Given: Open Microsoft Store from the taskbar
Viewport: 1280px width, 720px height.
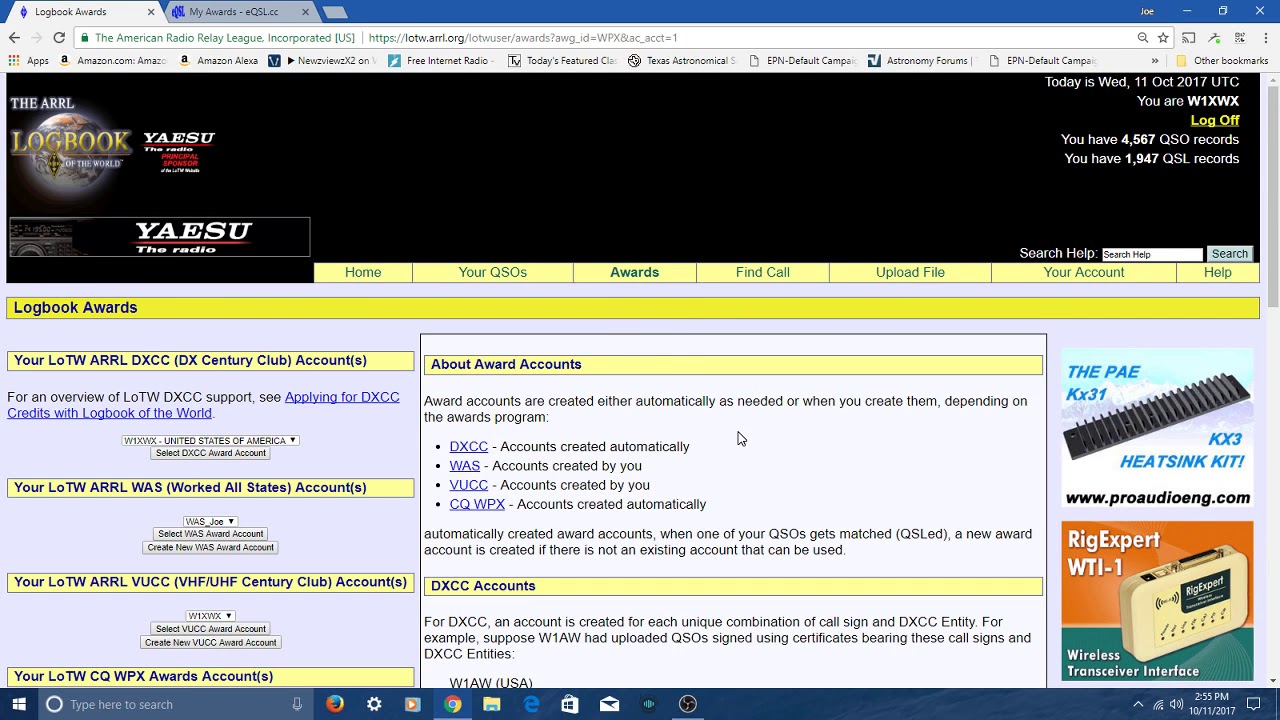Looking at the screenshot, I should click(x=569, y=704).
